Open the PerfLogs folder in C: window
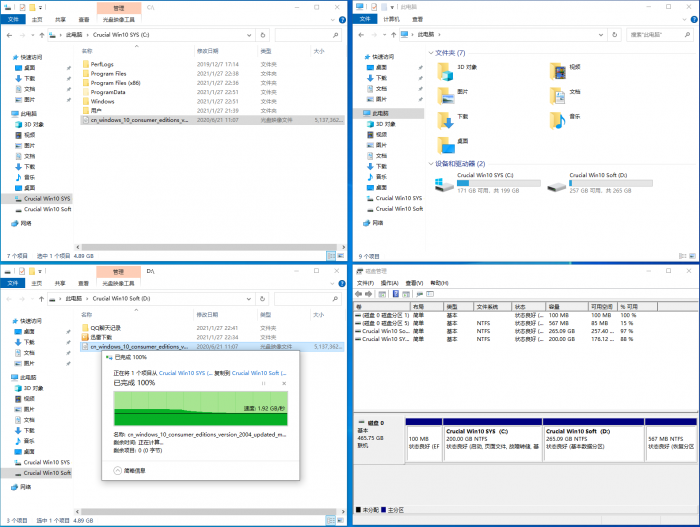Image resolution: width=700 pixels, height=527 pixels. click(x=103, y=64)
